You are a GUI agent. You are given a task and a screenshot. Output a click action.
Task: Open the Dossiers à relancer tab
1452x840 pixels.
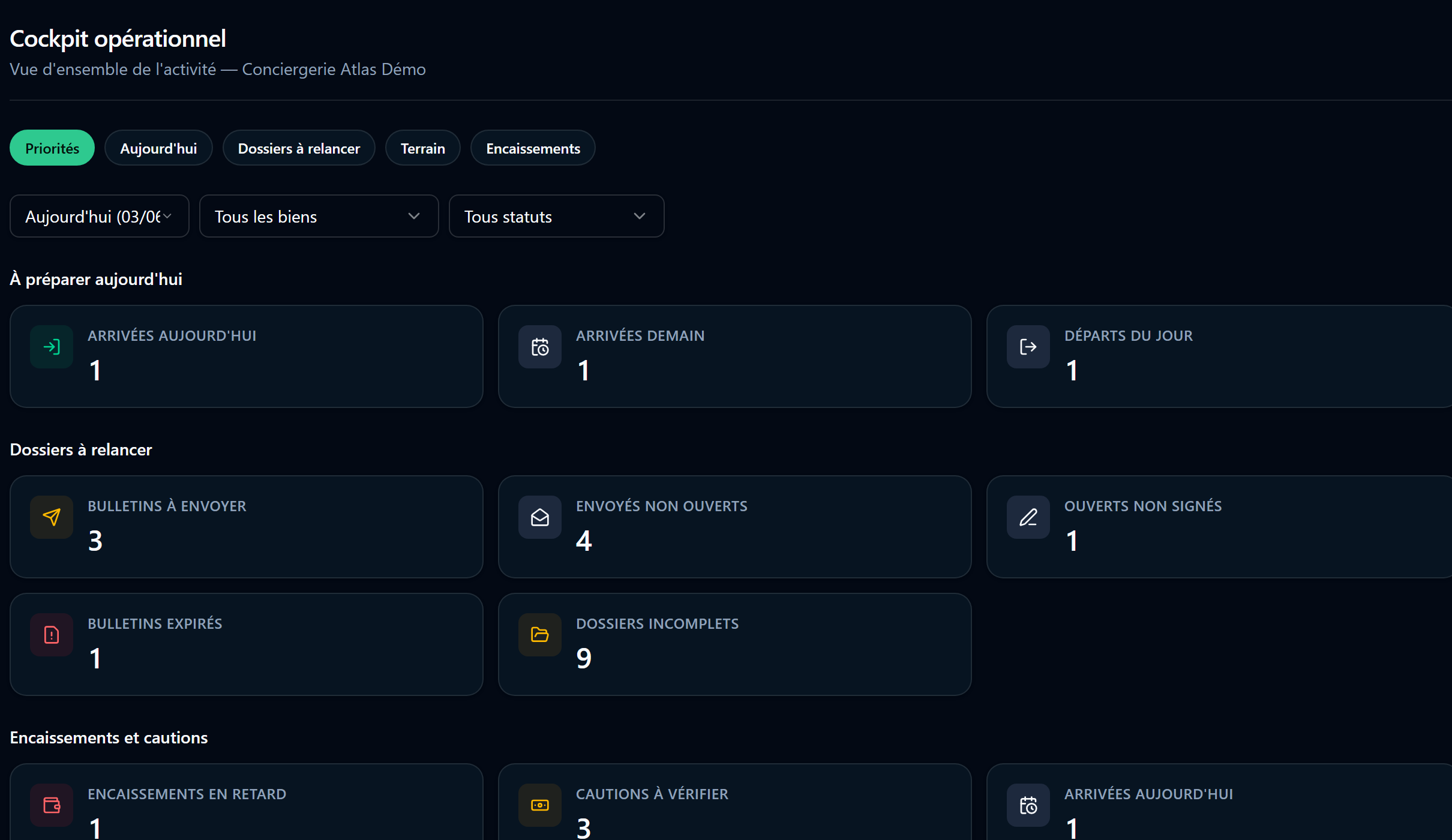(299, 148)
